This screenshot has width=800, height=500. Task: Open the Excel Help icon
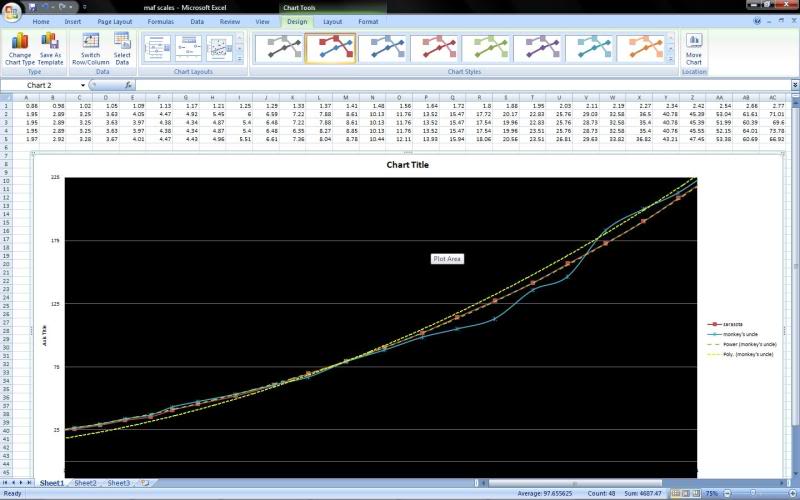coord(757,21)
